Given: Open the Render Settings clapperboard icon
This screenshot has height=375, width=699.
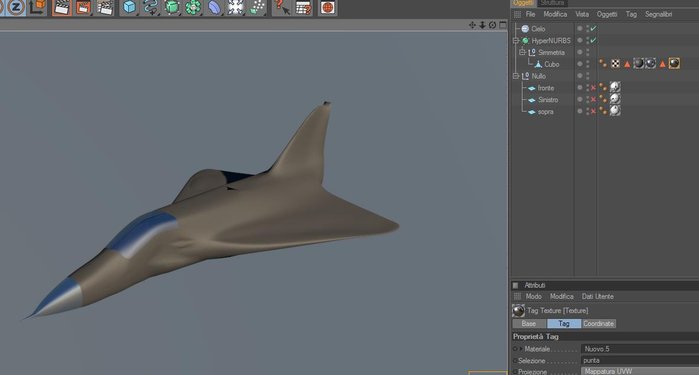Looking at the screenshot, I should tap(105, 8).
